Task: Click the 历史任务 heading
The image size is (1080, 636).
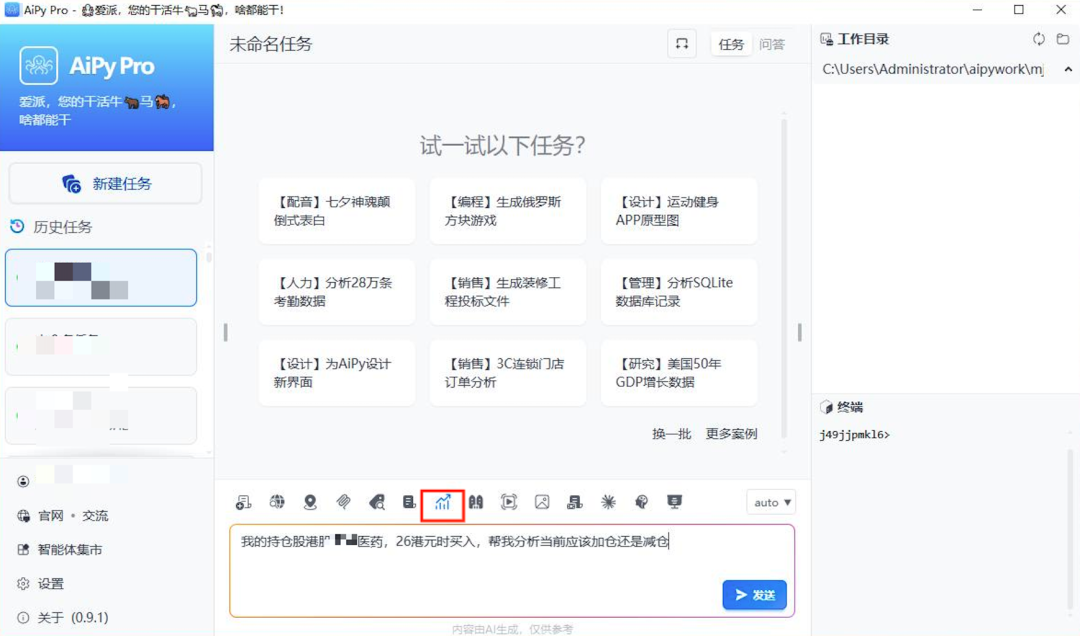Action: point(63,227)
